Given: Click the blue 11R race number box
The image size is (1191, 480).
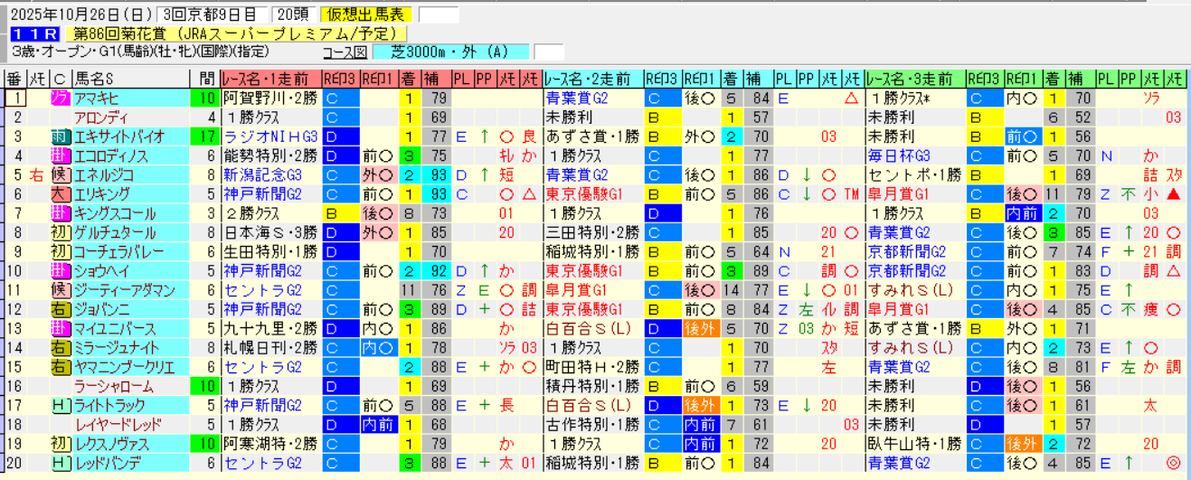Looking at the screenshot, I should coord(33,33).
